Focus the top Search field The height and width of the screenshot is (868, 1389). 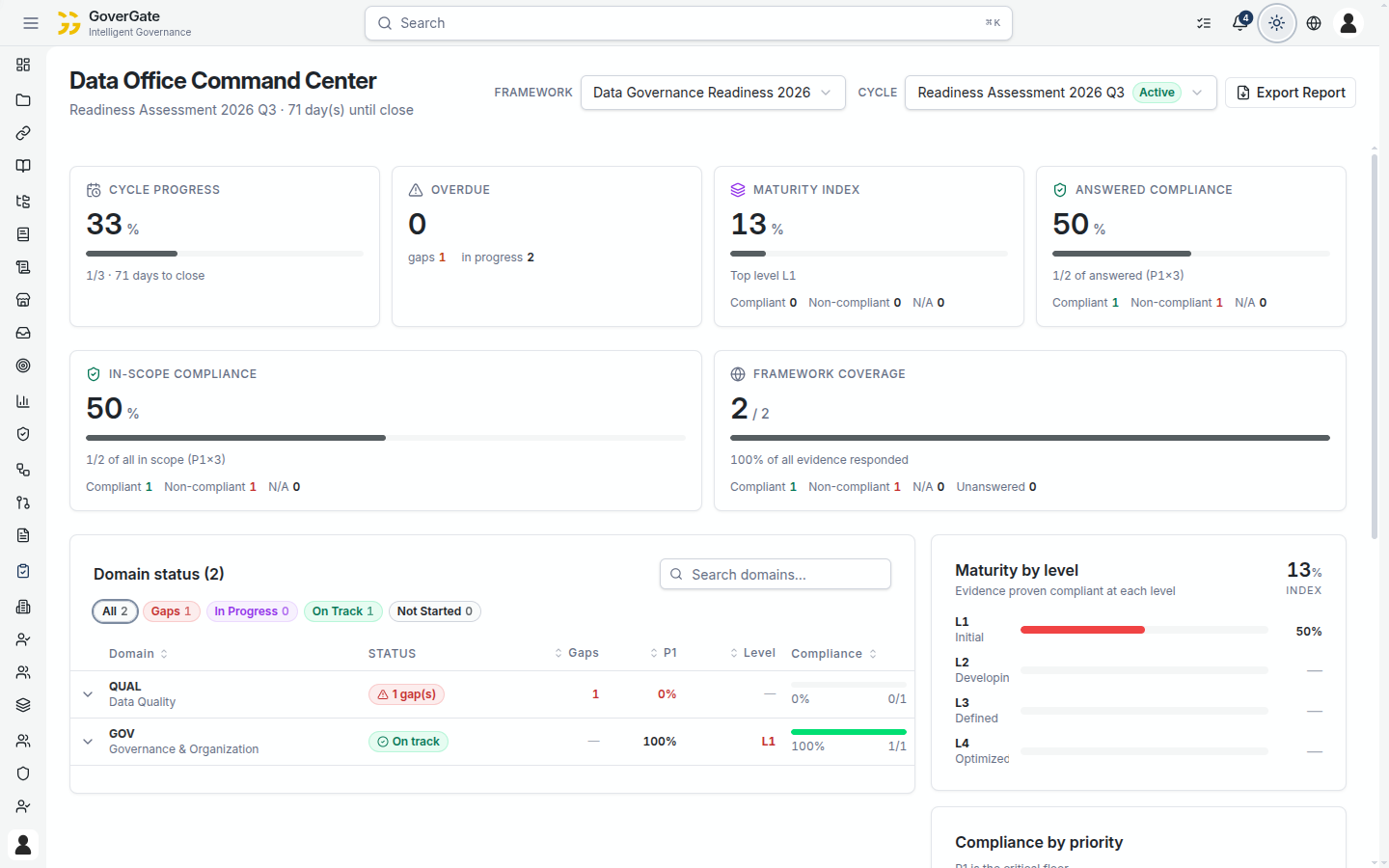coord(689,23)
